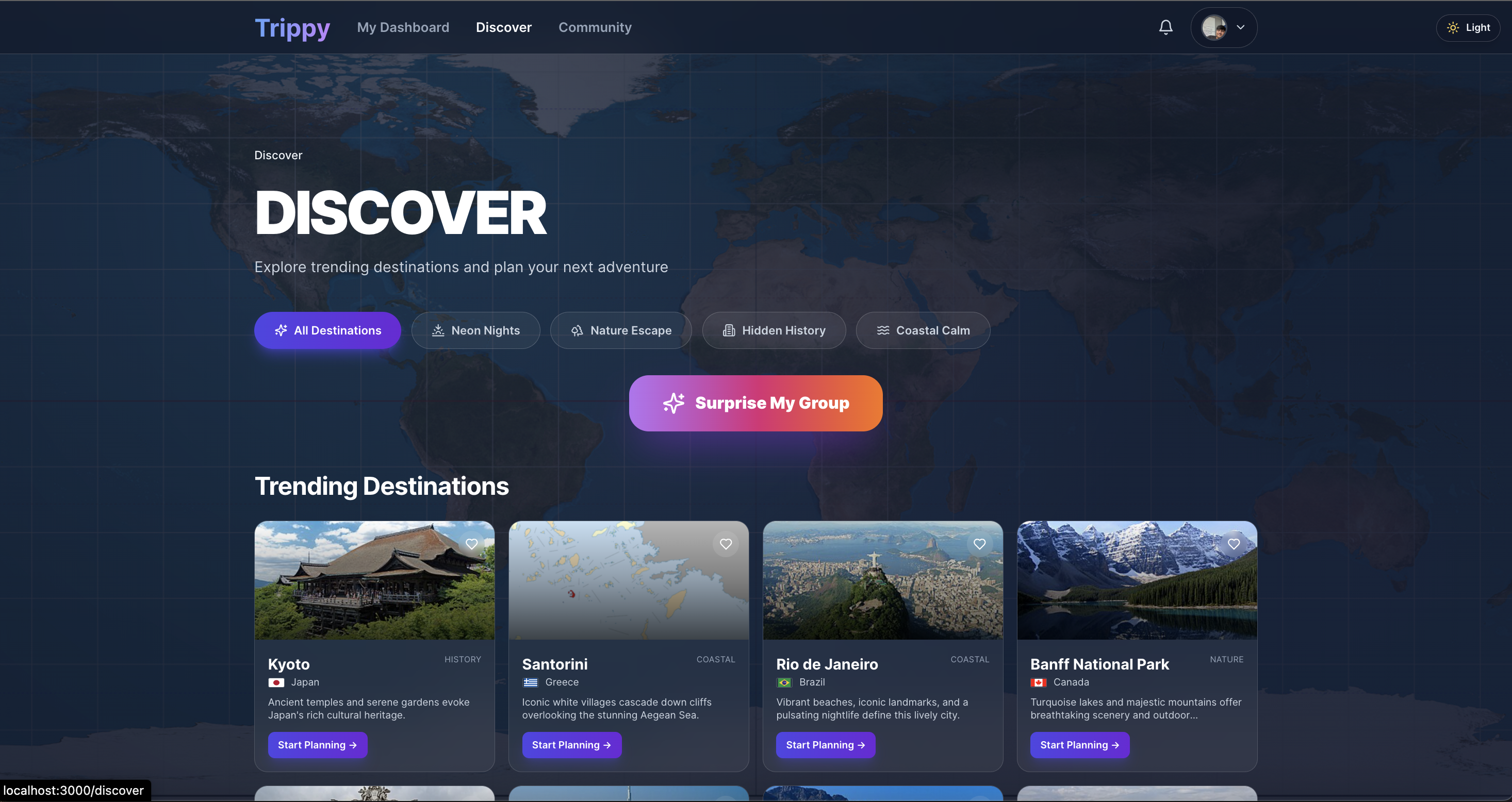This screenshot has height=802, width=1512.
Task: Toggle Light theme mode
Action: coord(1467,27)
